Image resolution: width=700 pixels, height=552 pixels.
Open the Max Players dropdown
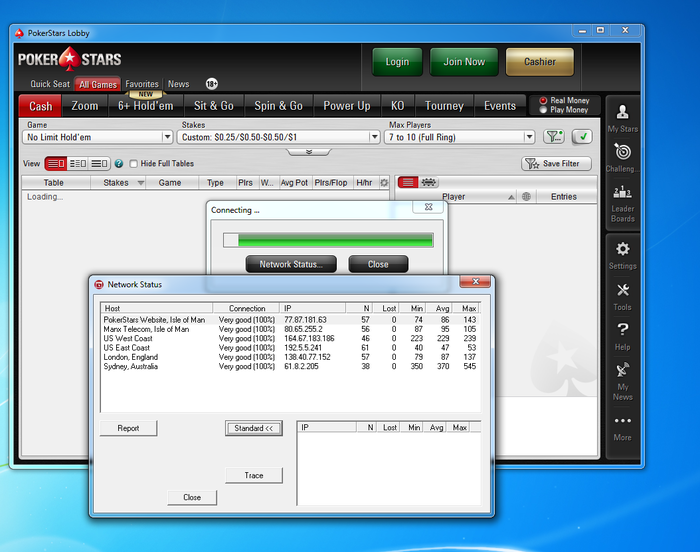[x=459, y=137]
